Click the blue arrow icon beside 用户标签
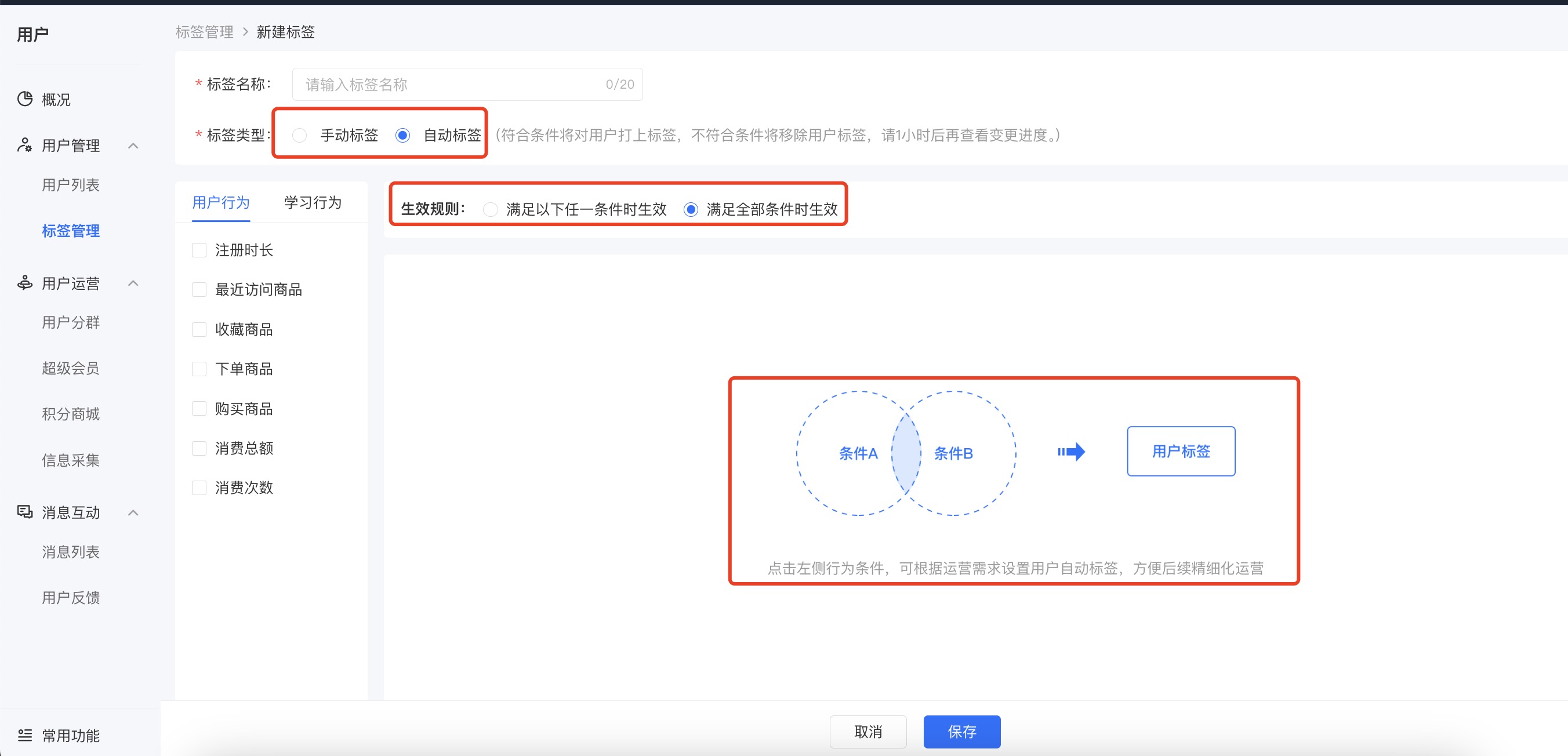 [x=1071, y=452]
